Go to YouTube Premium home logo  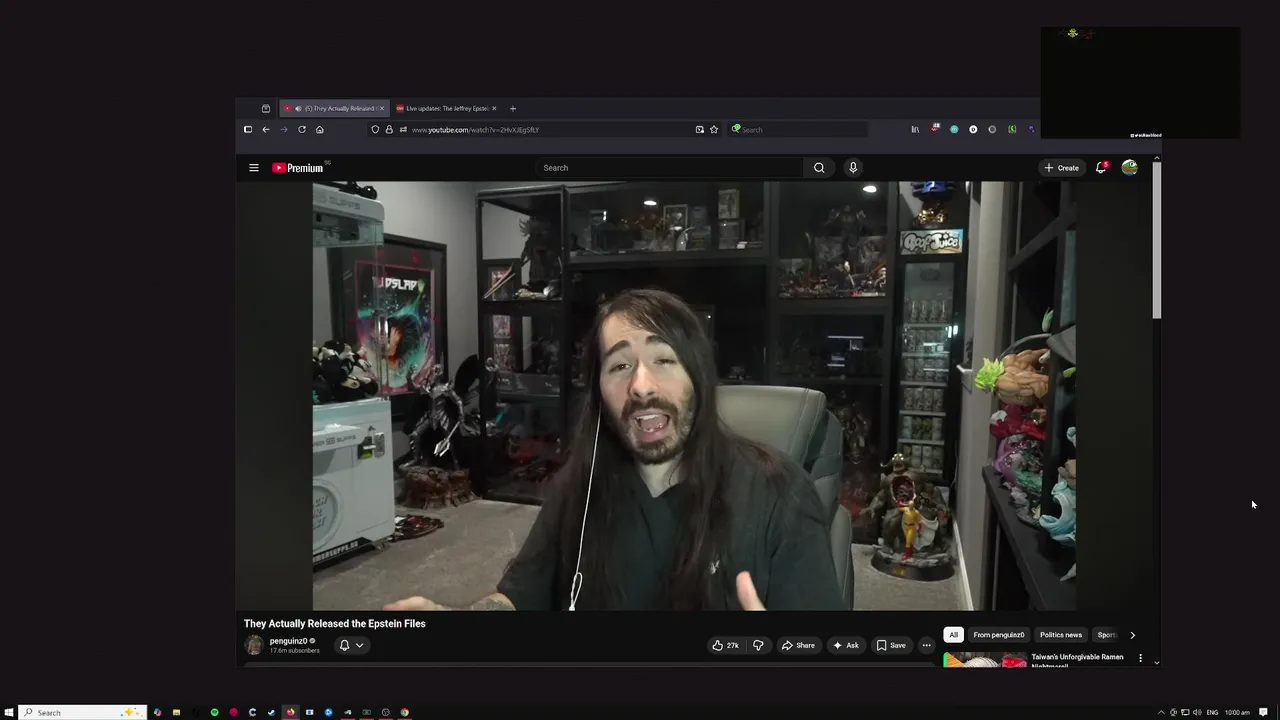pos(298,168)
